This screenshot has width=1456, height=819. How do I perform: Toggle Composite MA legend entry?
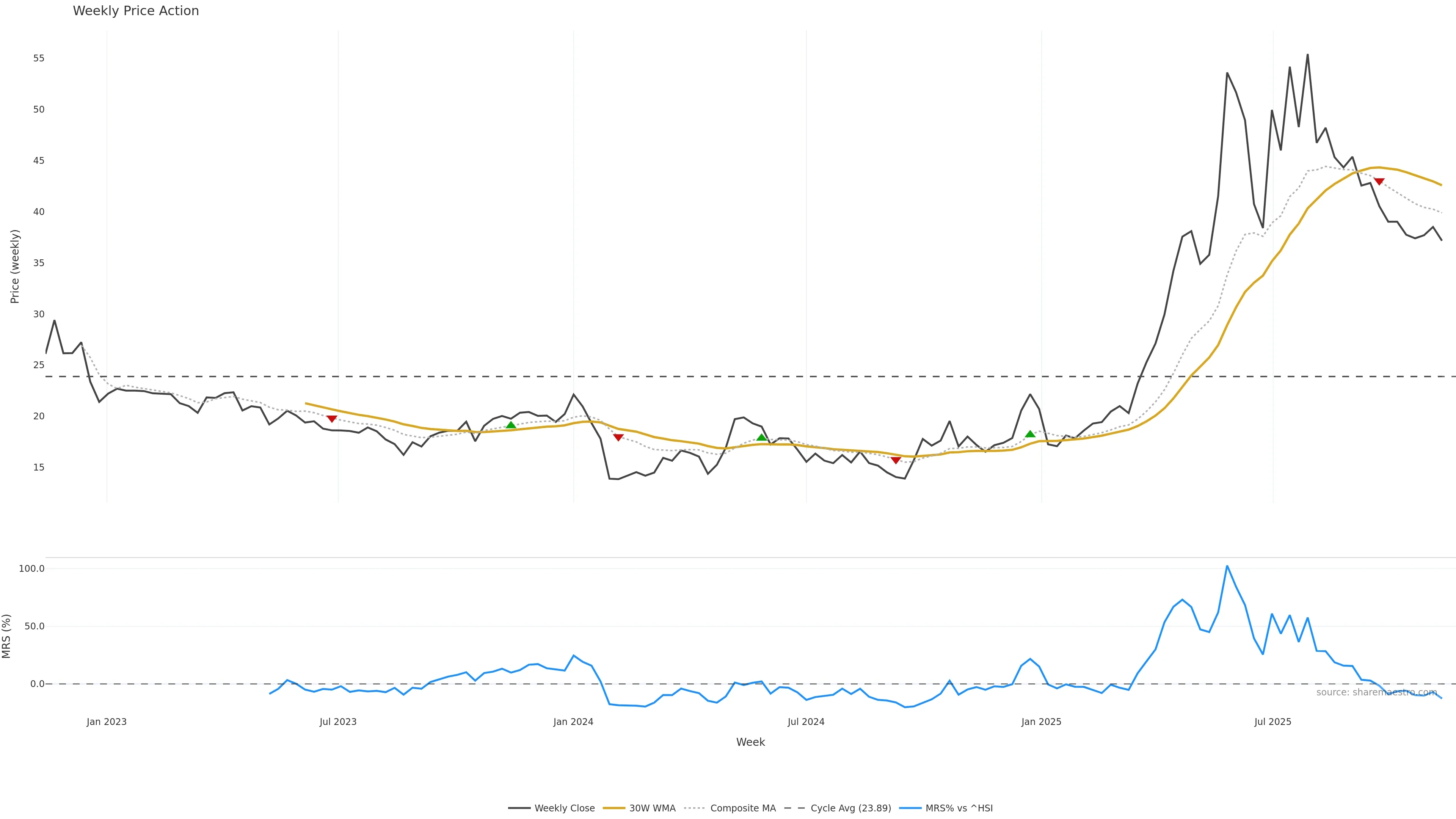[730, 808]
